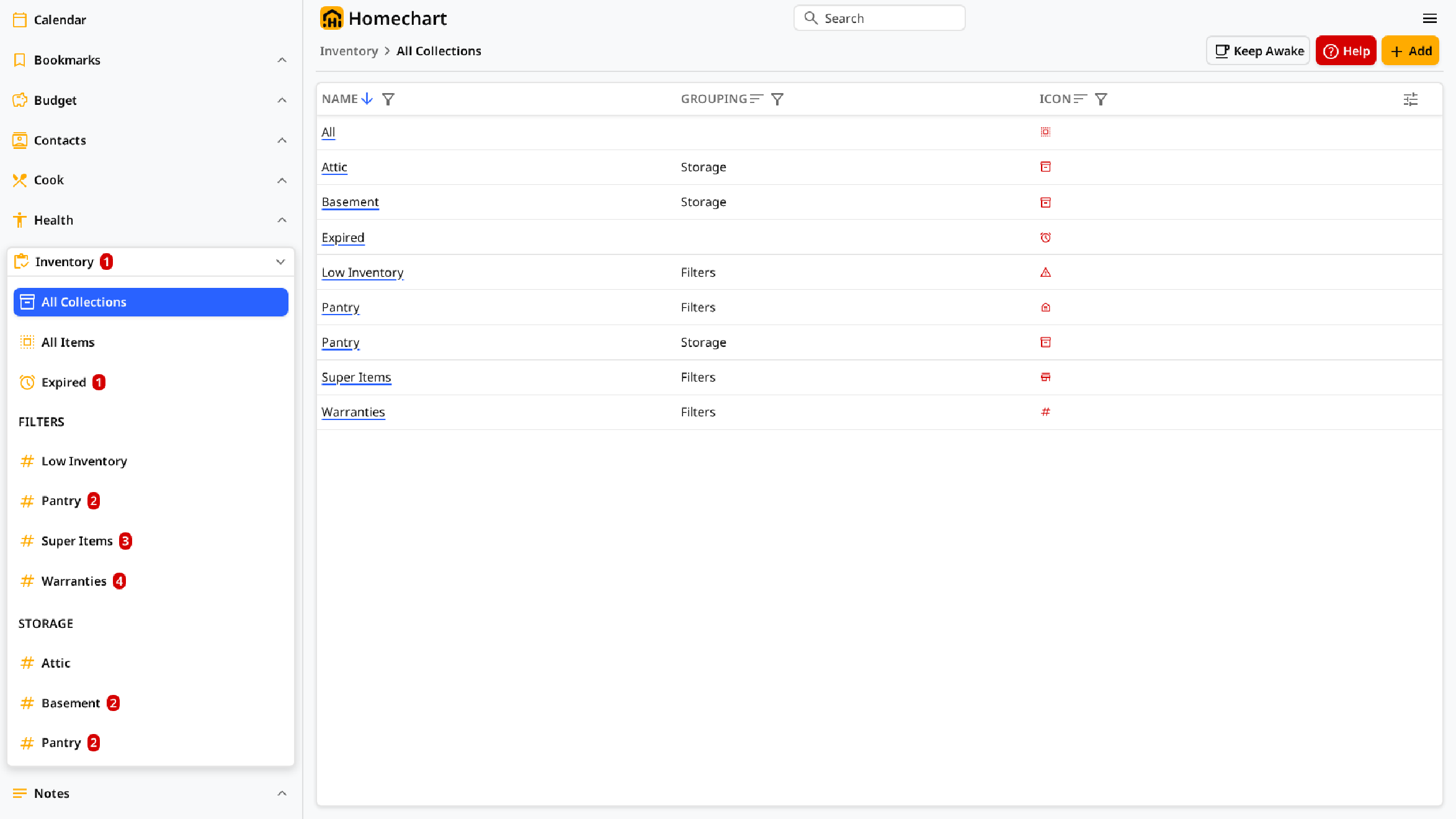Open the Attic collection link
Image resolution: width=1456 pixels, height=819 pixels.
[x=334, y=167]
